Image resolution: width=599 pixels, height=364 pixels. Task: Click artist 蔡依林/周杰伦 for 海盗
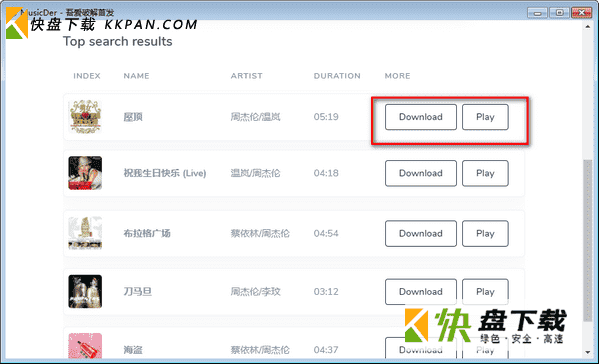pos(260,350)
